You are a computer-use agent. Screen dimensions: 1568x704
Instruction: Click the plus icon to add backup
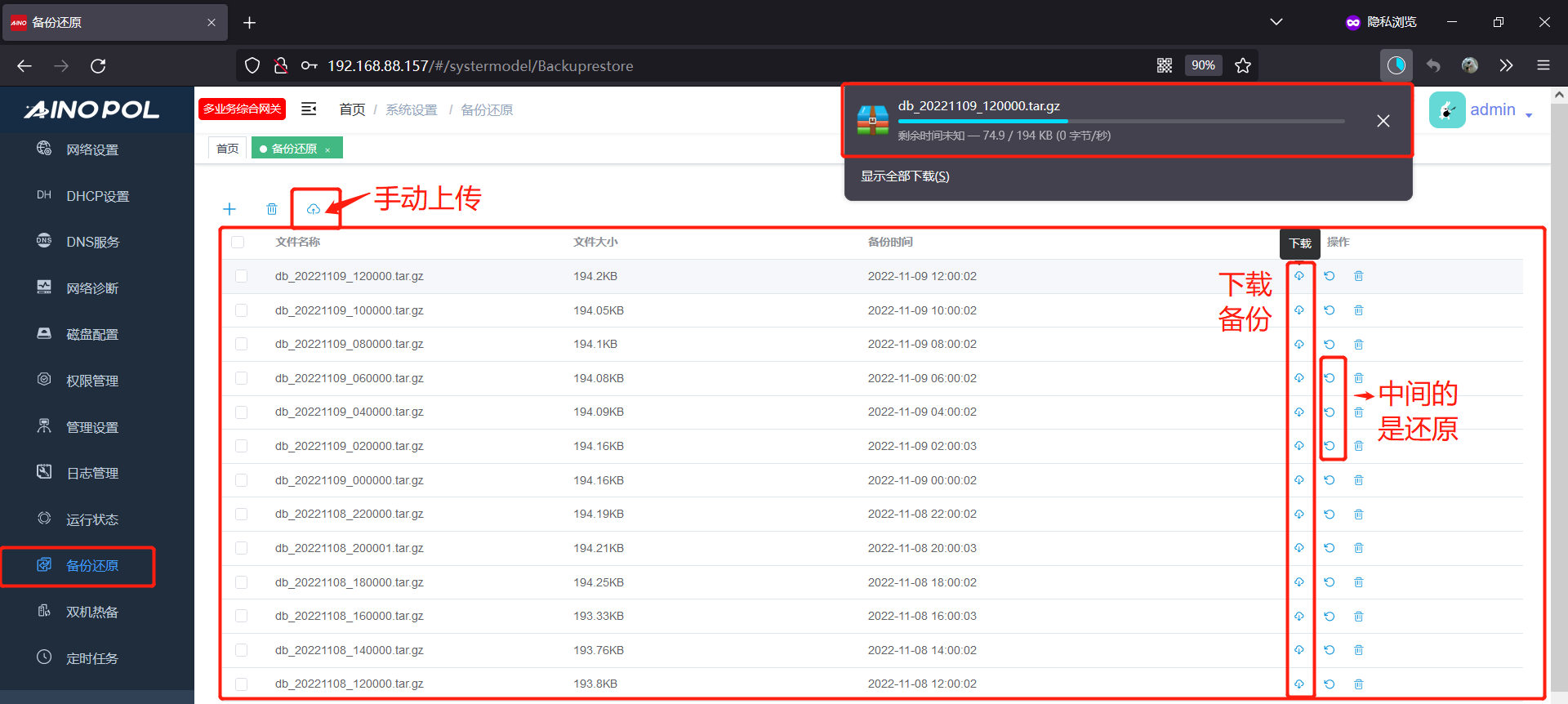229,210
